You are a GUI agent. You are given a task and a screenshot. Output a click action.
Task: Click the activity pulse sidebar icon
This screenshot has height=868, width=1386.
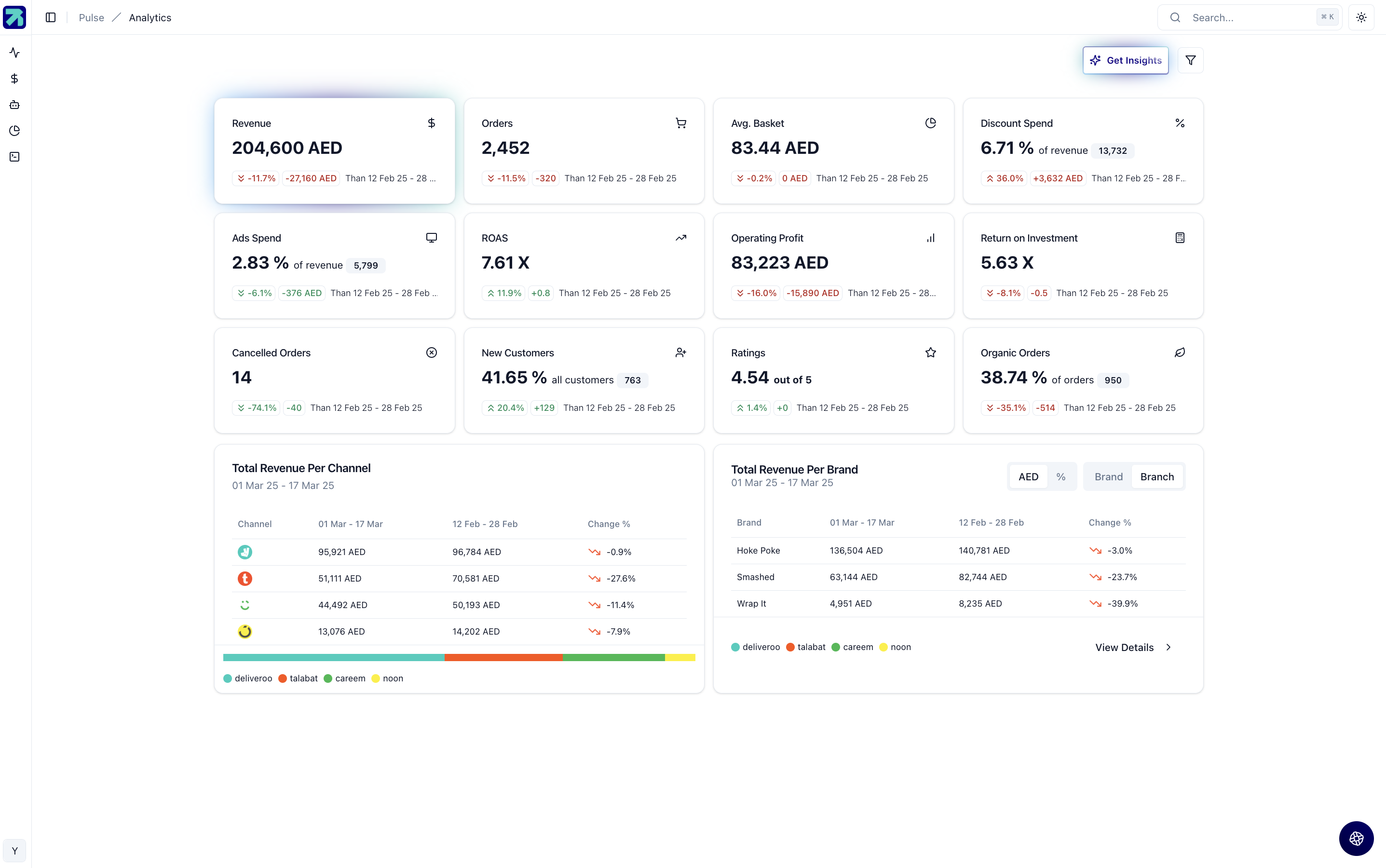[x=15, y=53]
